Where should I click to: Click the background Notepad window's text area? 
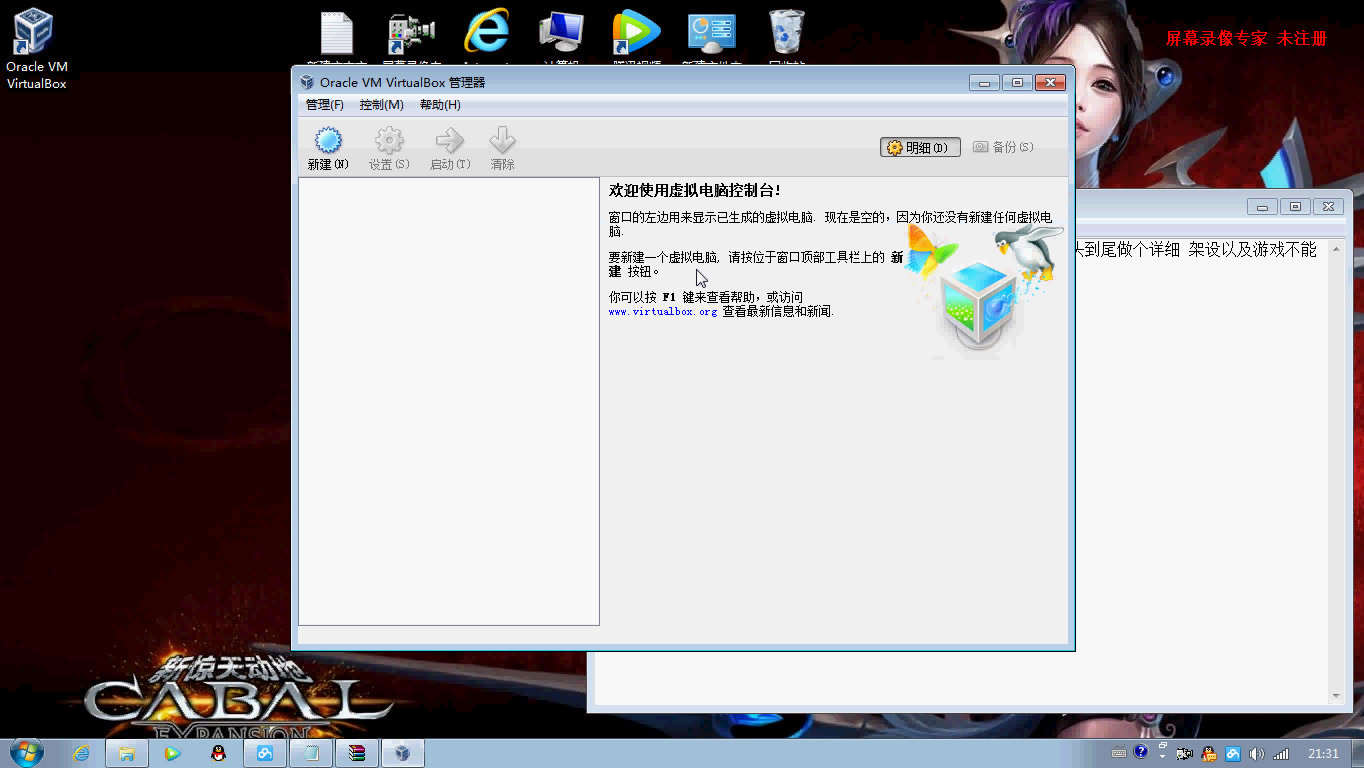click(x=1202, y=471)
